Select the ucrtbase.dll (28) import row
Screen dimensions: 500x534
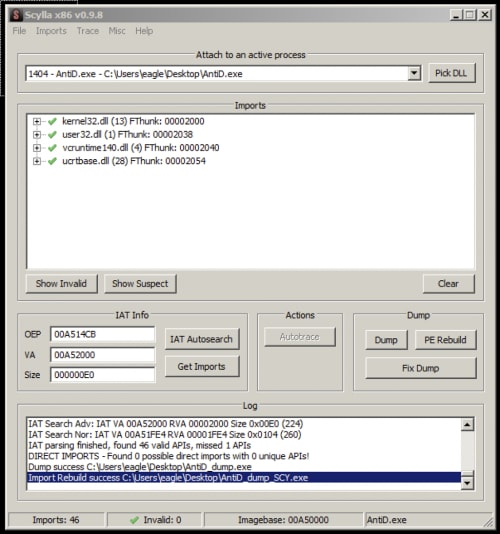click(134, 161)
